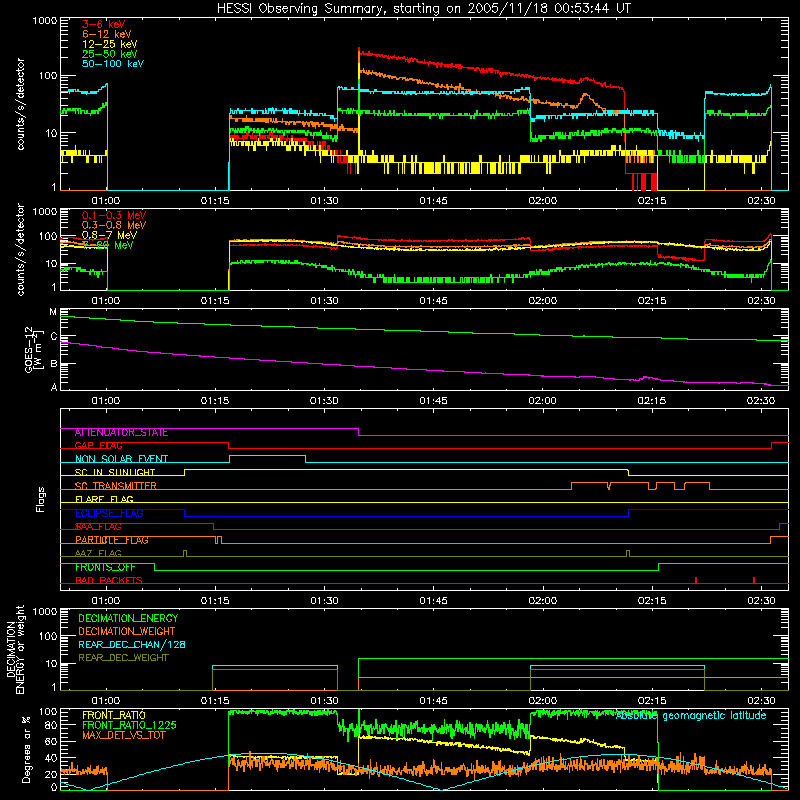Select the FLARE_FLAG label
Viewport: 800px width, 800px height.
(x=104, y=499)
